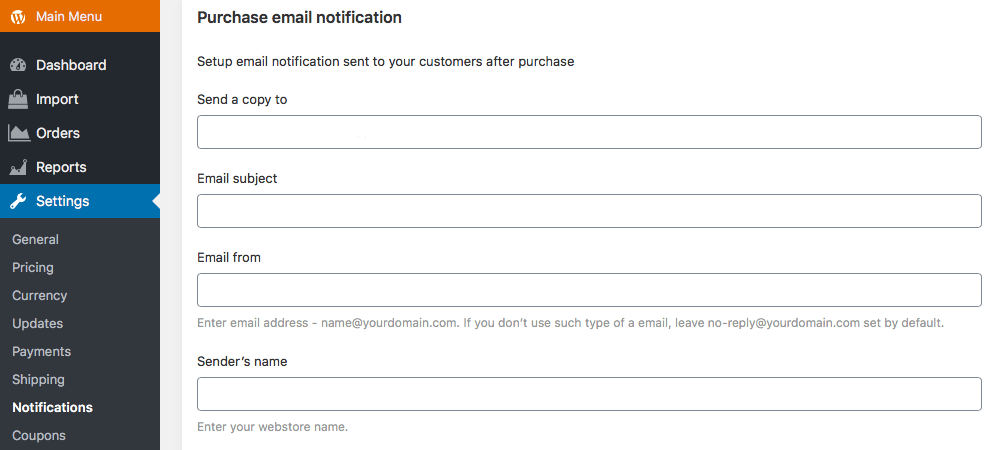This screenshot has height=450, width=997.
Task: Click the Orders chart icon
Action: point(18,133)
